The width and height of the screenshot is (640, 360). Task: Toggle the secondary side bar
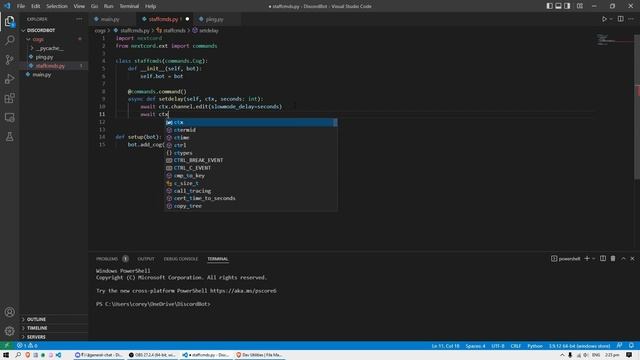click(x=567, y=6)
